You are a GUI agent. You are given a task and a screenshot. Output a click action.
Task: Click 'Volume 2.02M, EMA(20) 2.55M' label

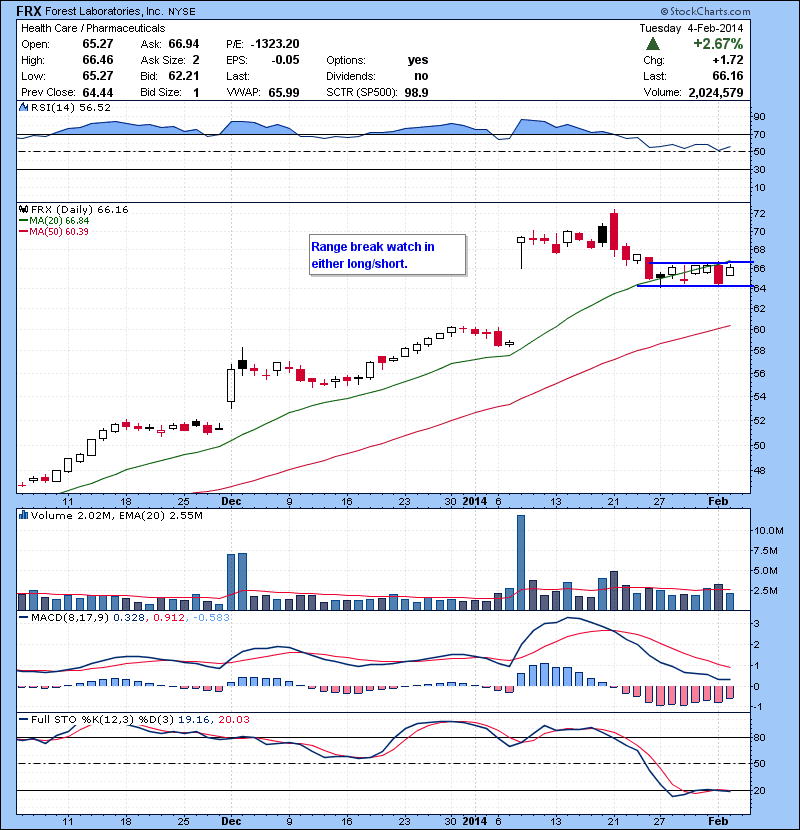pyautogui.click(x=116, y=516)
